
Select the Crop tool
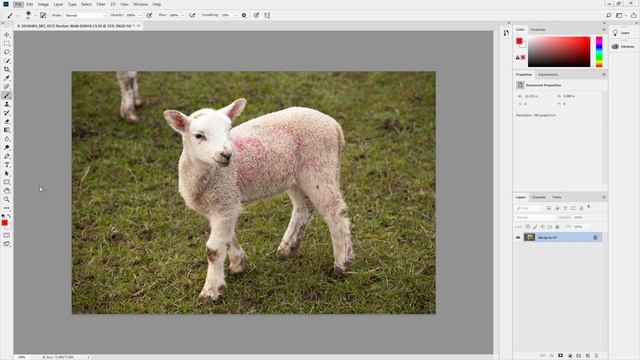tap(7, 69)
